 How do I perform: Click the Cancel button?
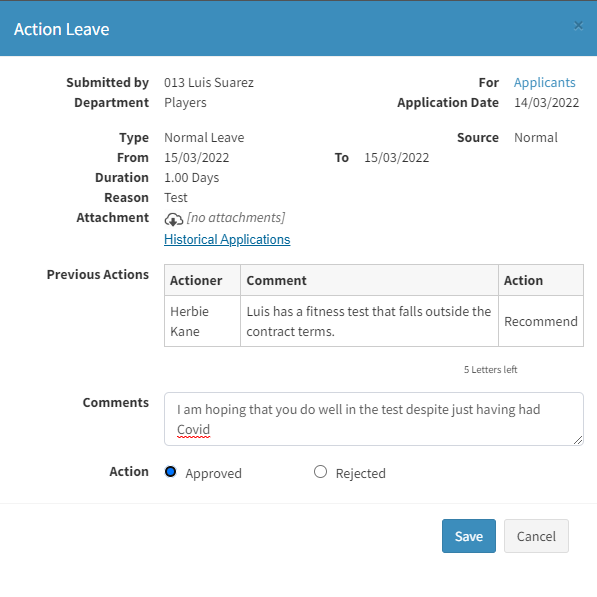(x=536, y=536)
